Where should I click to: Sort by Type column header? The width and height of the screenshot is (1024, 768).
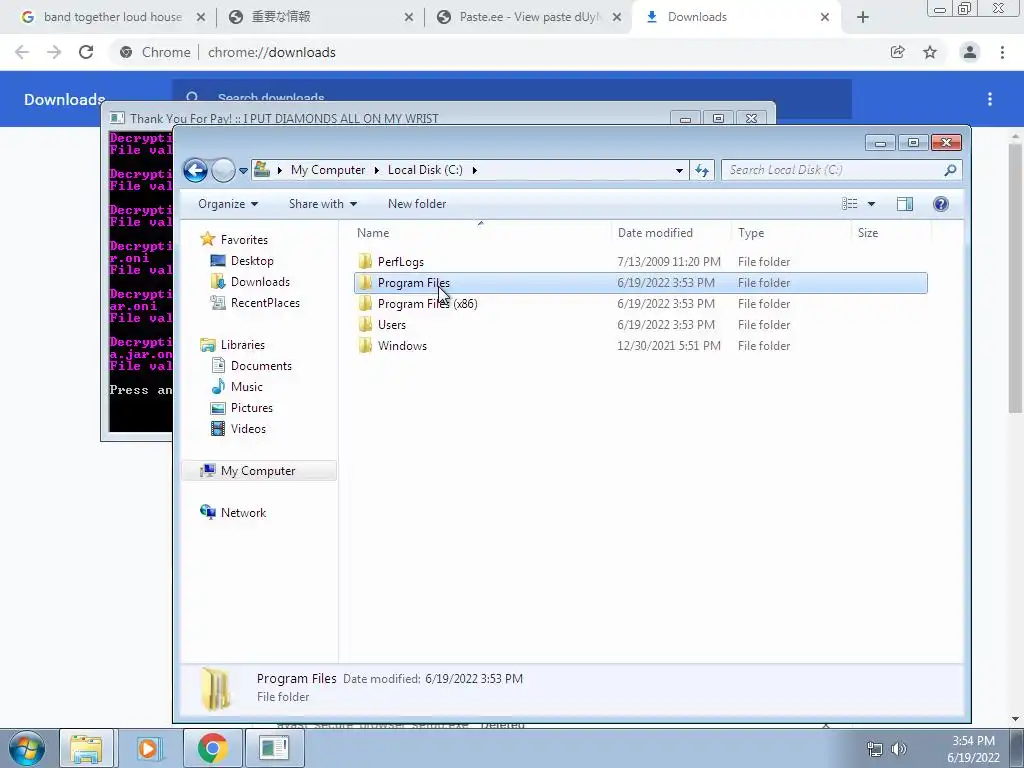point(791,232)
